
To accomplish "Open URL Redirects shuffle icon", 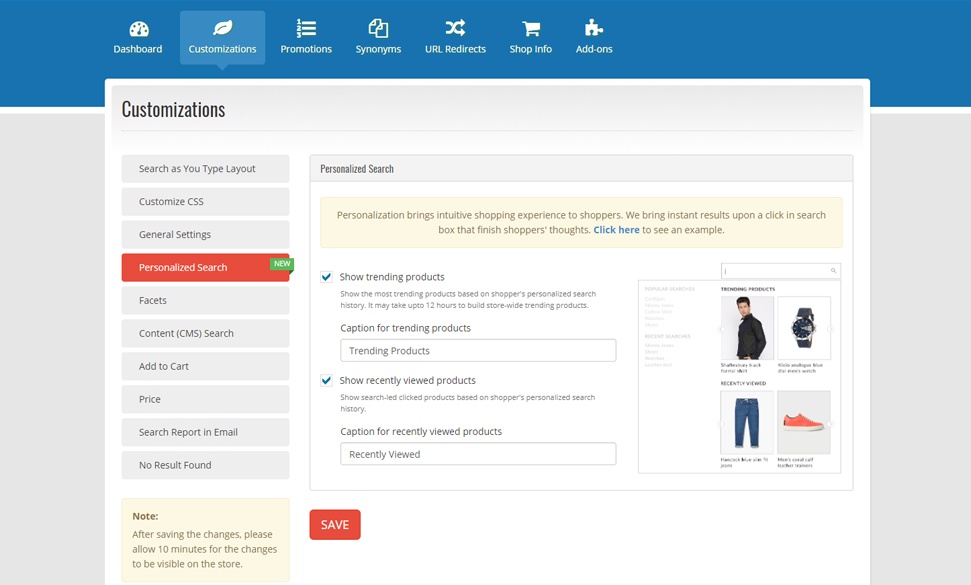I will click(455, 28).
